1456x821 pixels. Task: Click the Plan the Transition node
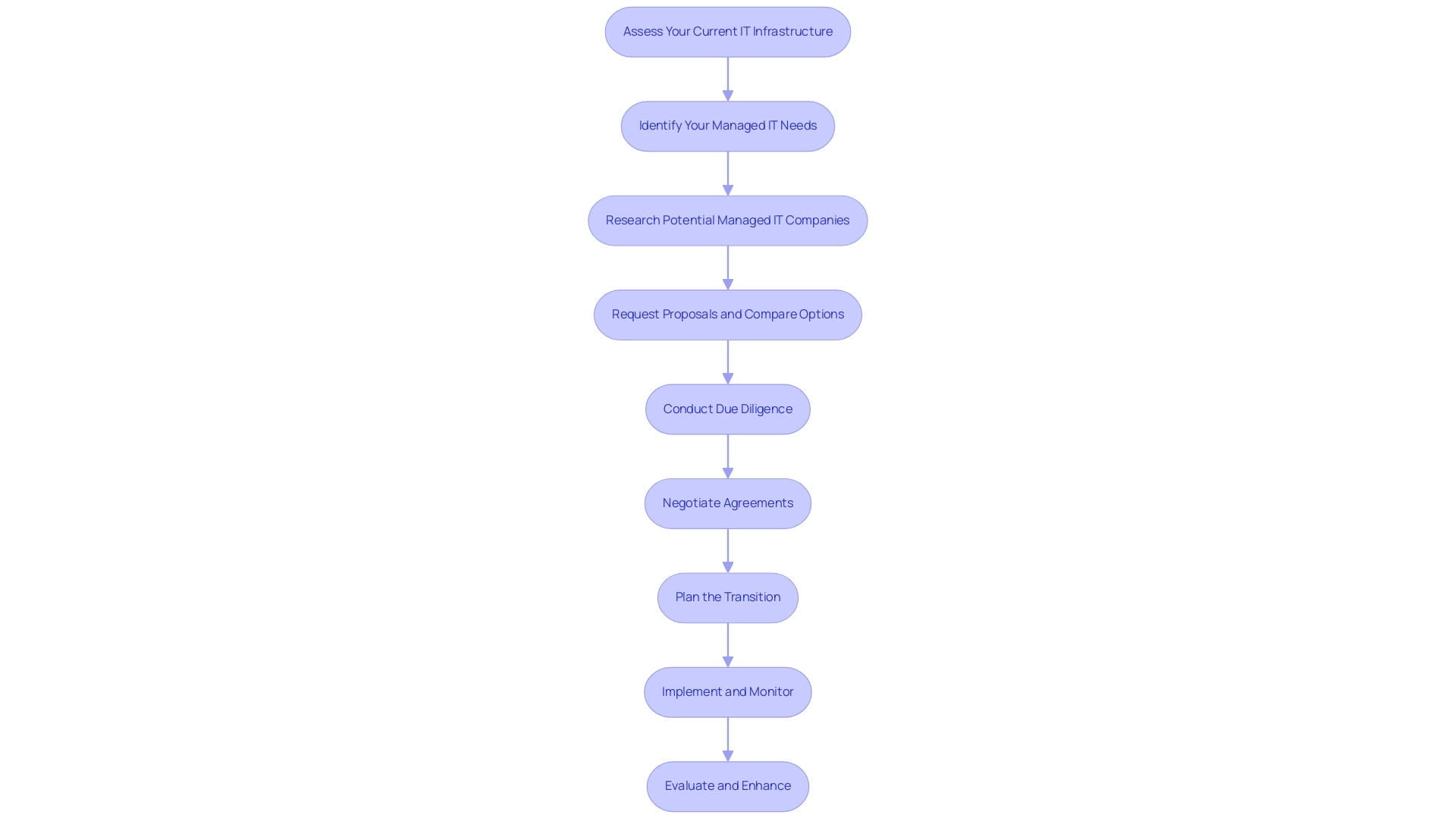point(728,597)
